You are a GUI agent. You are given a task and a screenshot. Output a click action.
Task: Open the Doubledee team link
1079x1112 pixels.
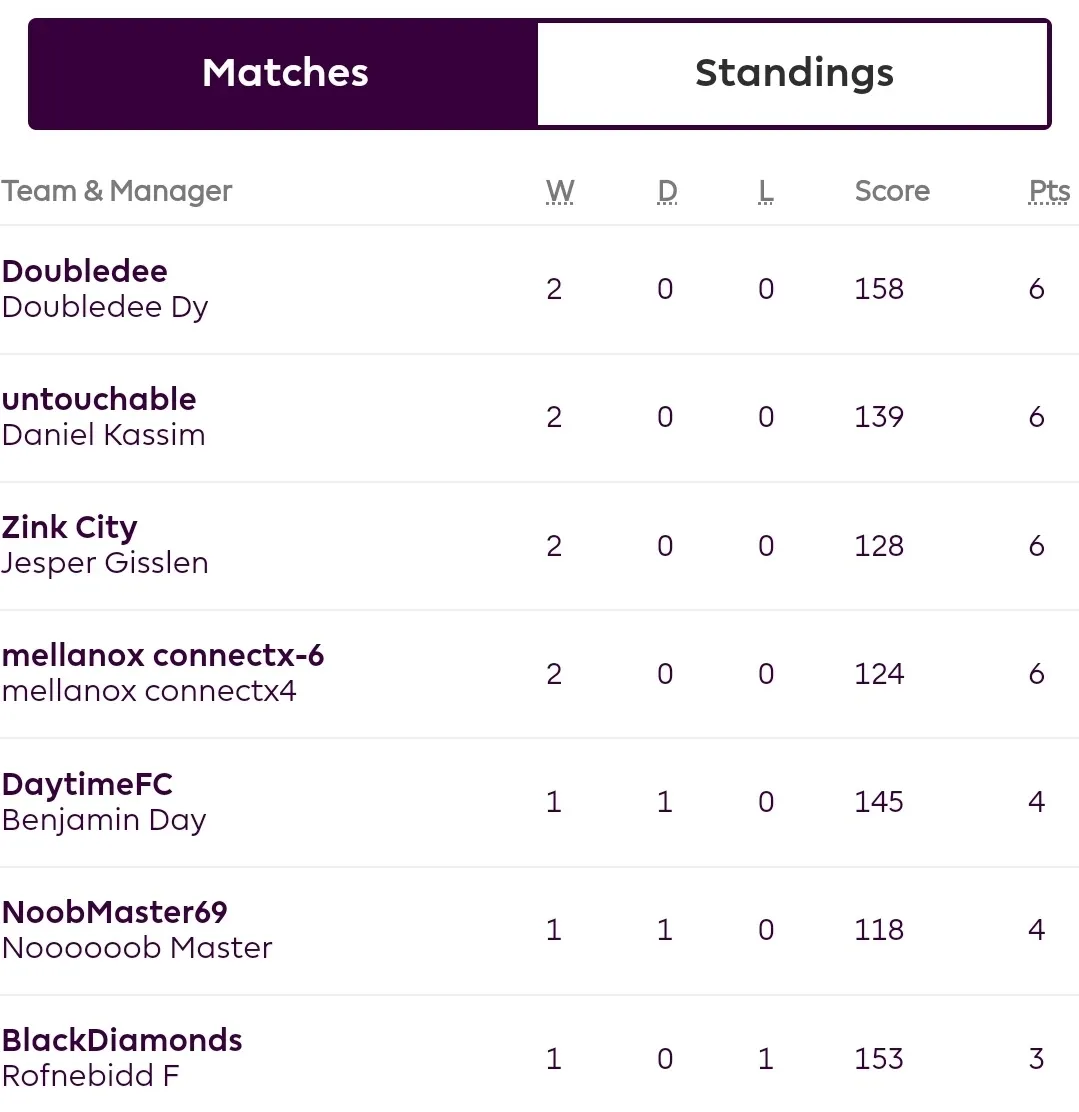pos(85,271)
